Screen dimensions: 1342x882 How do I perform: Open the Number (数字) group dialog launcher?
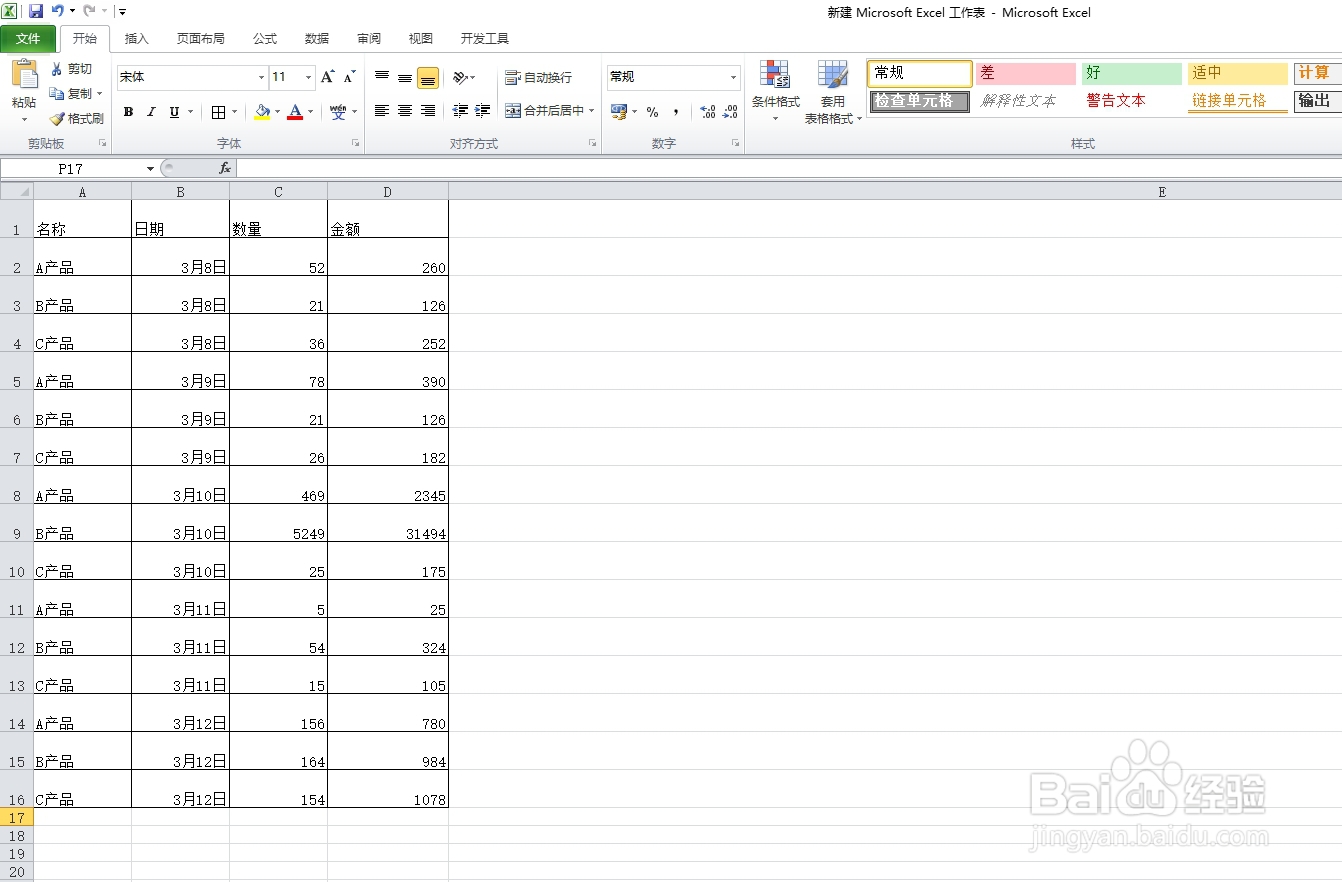pyautogui.click(x=735, y=144)
